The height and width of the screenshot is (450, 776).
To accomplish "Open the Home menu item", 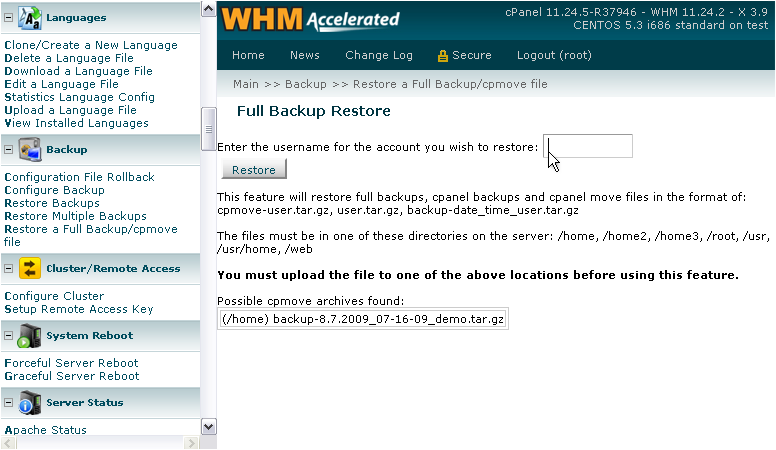I will click(x=248, y=56).
